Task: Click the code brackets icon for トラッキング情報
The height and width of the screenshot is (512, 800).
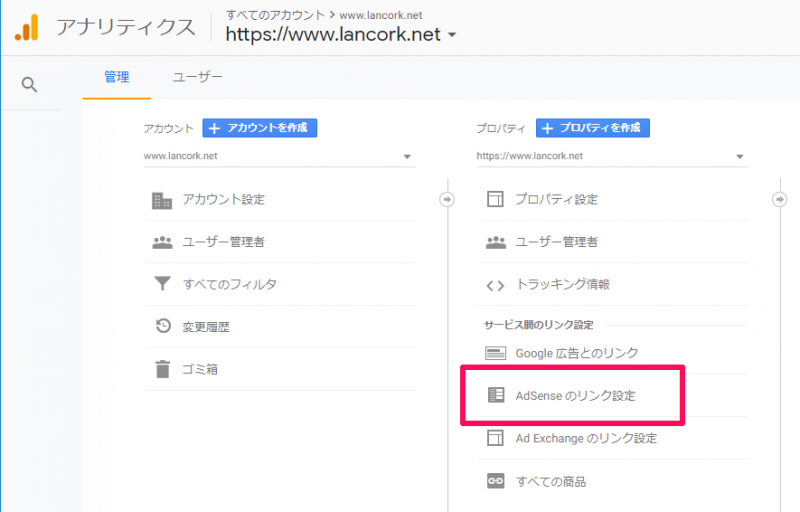Action: point(495,286)
